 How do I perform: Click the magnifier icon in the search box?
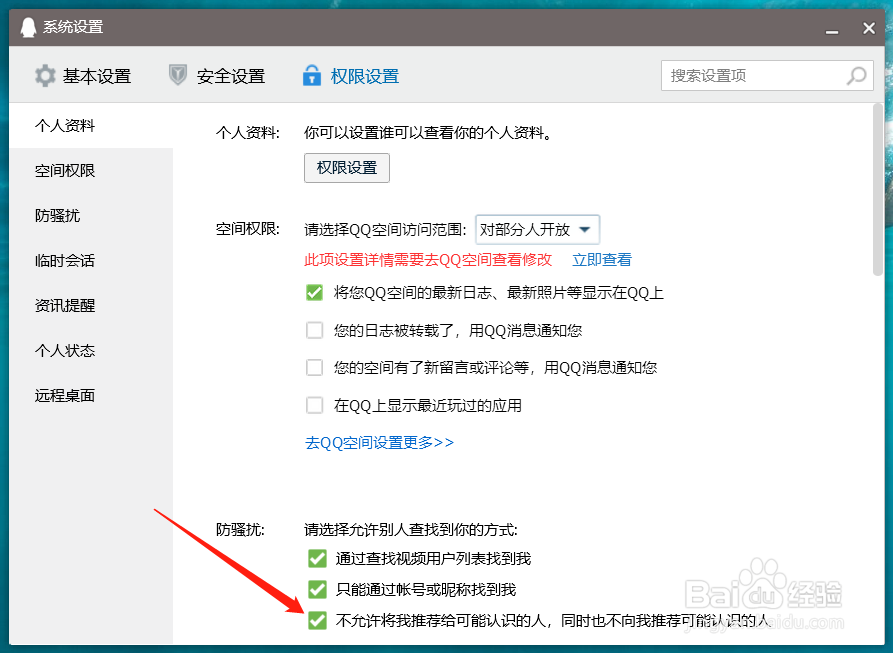click(857, 75)
